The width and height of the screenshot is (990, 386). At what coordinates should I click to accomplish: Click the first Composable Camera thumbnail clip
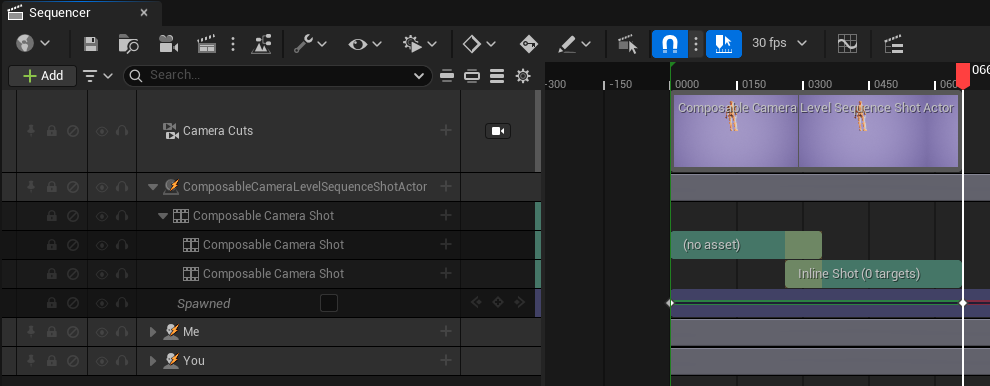[x=736, y=131]
